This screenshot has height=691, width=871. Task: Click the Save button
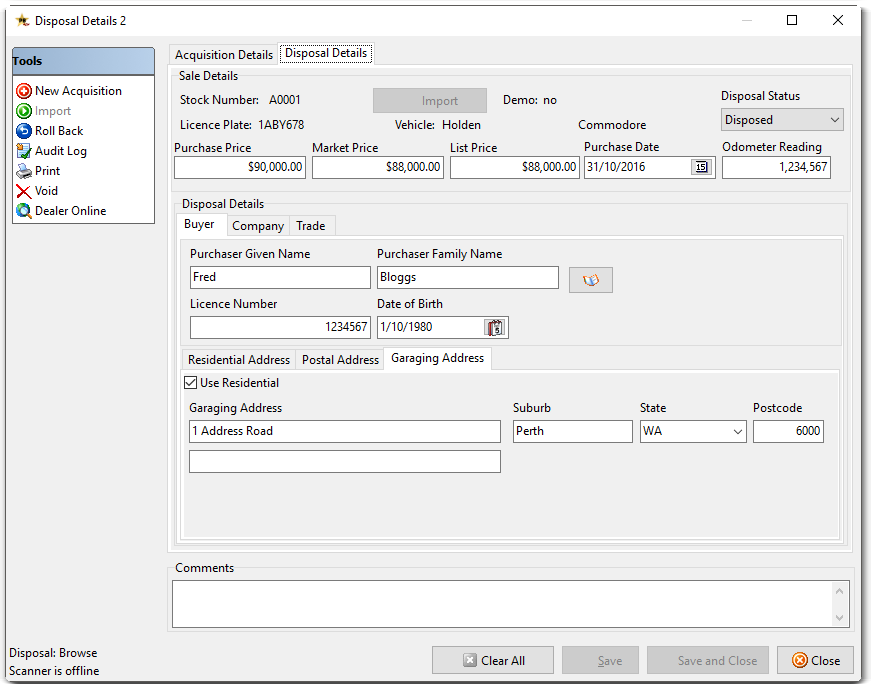600,660
